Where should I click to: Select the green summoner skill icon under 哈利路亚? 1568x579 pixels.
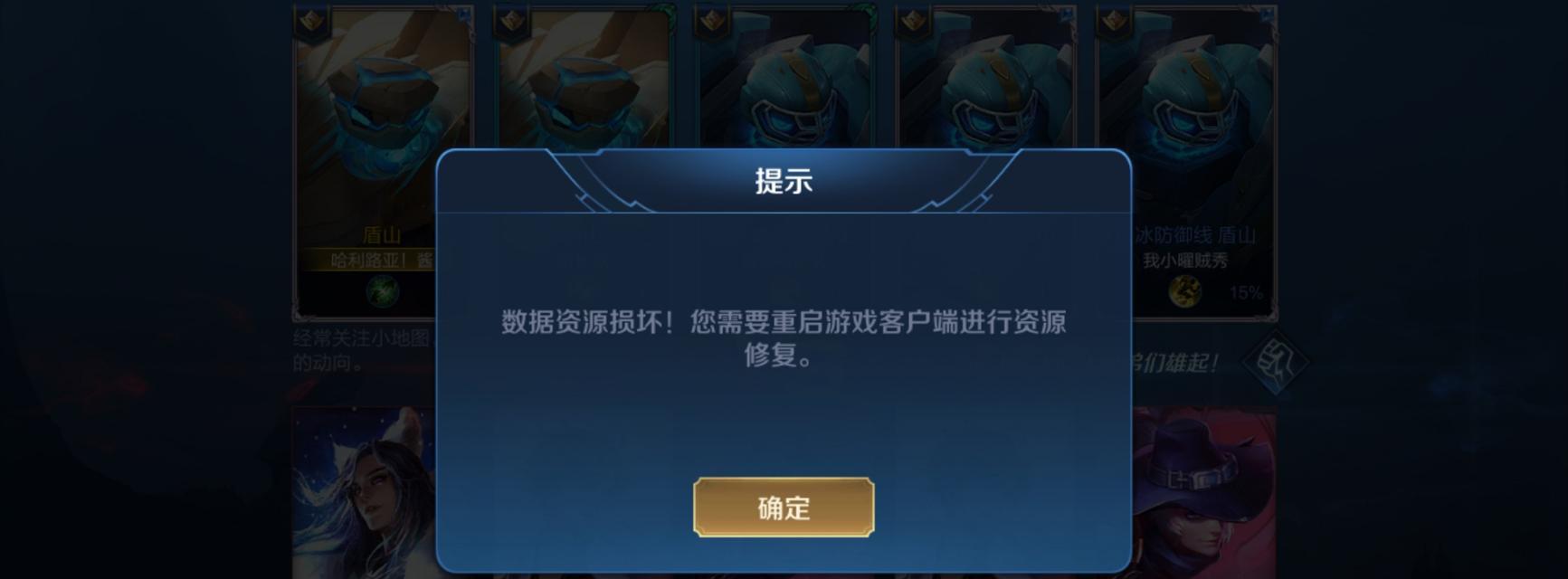point(382,291)
